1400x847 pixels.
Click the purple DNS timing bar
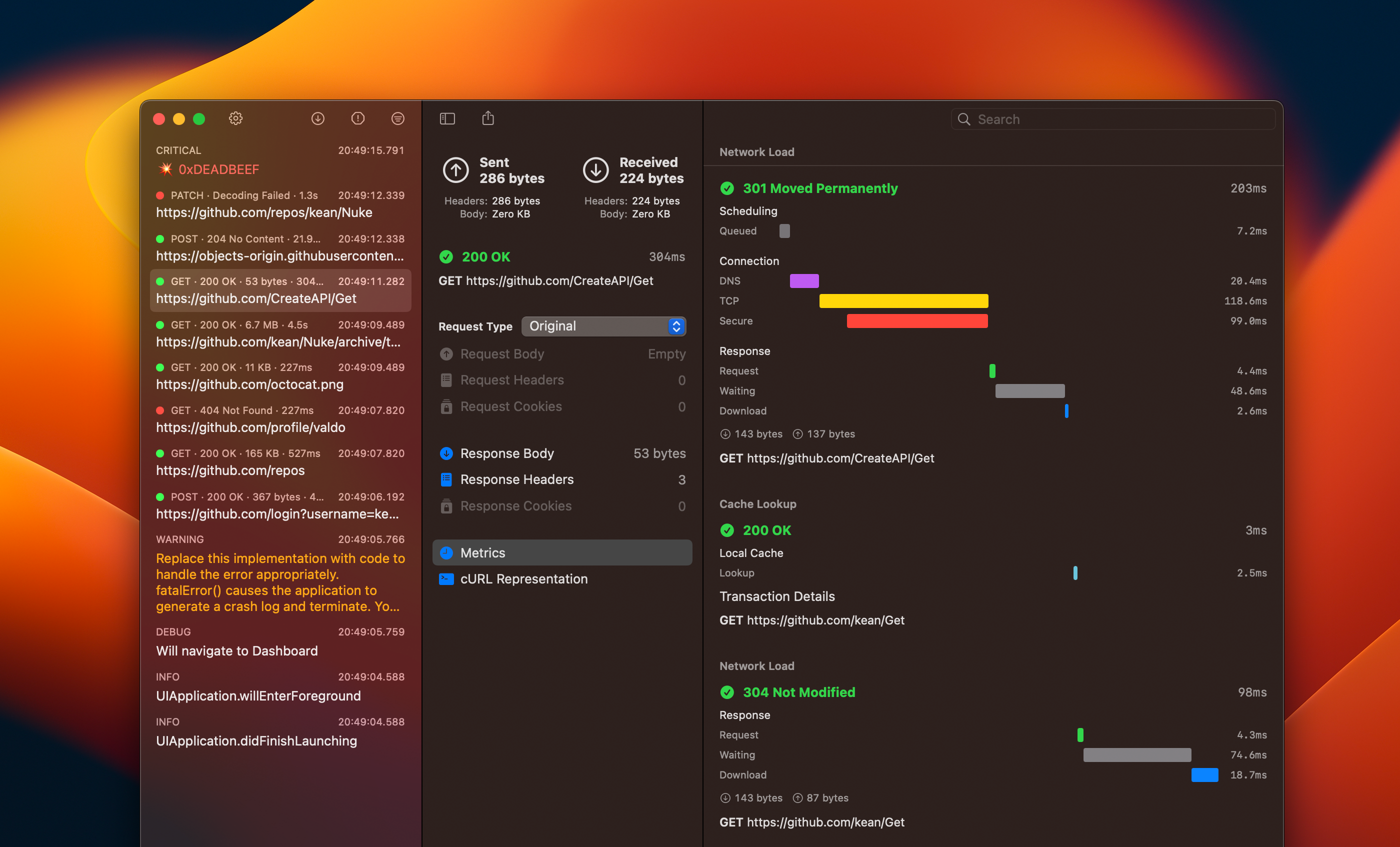804,280
